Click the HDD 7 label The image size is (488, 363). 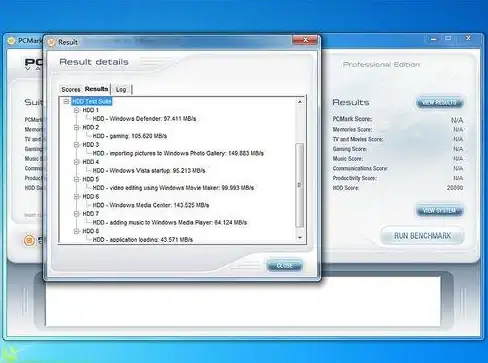click(x=91, y=214)
